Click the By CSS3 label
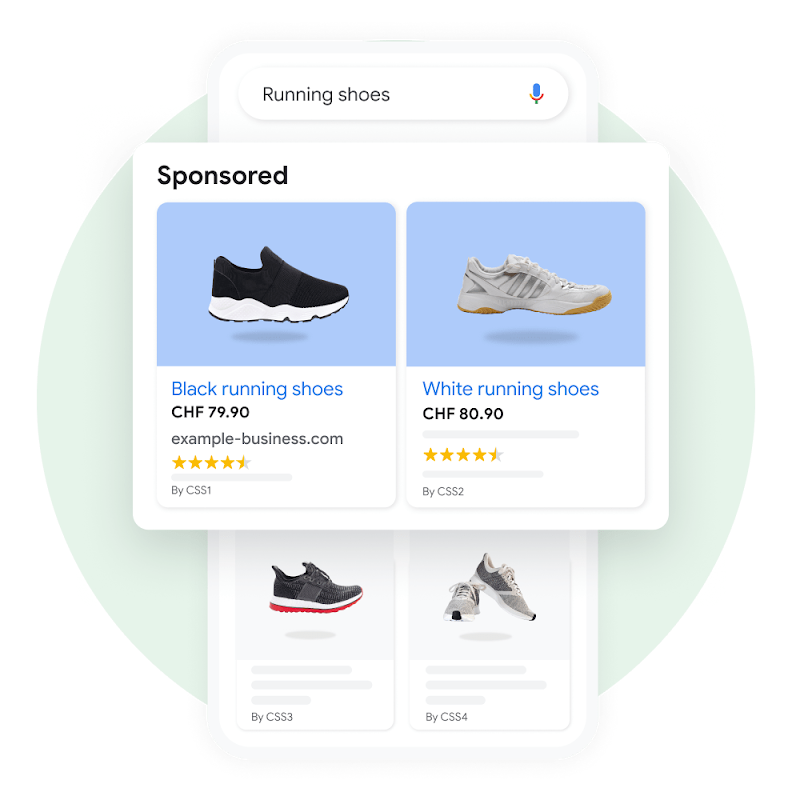Image resolution: width=800 pixels, height=800 pixels. coord(272,717)
